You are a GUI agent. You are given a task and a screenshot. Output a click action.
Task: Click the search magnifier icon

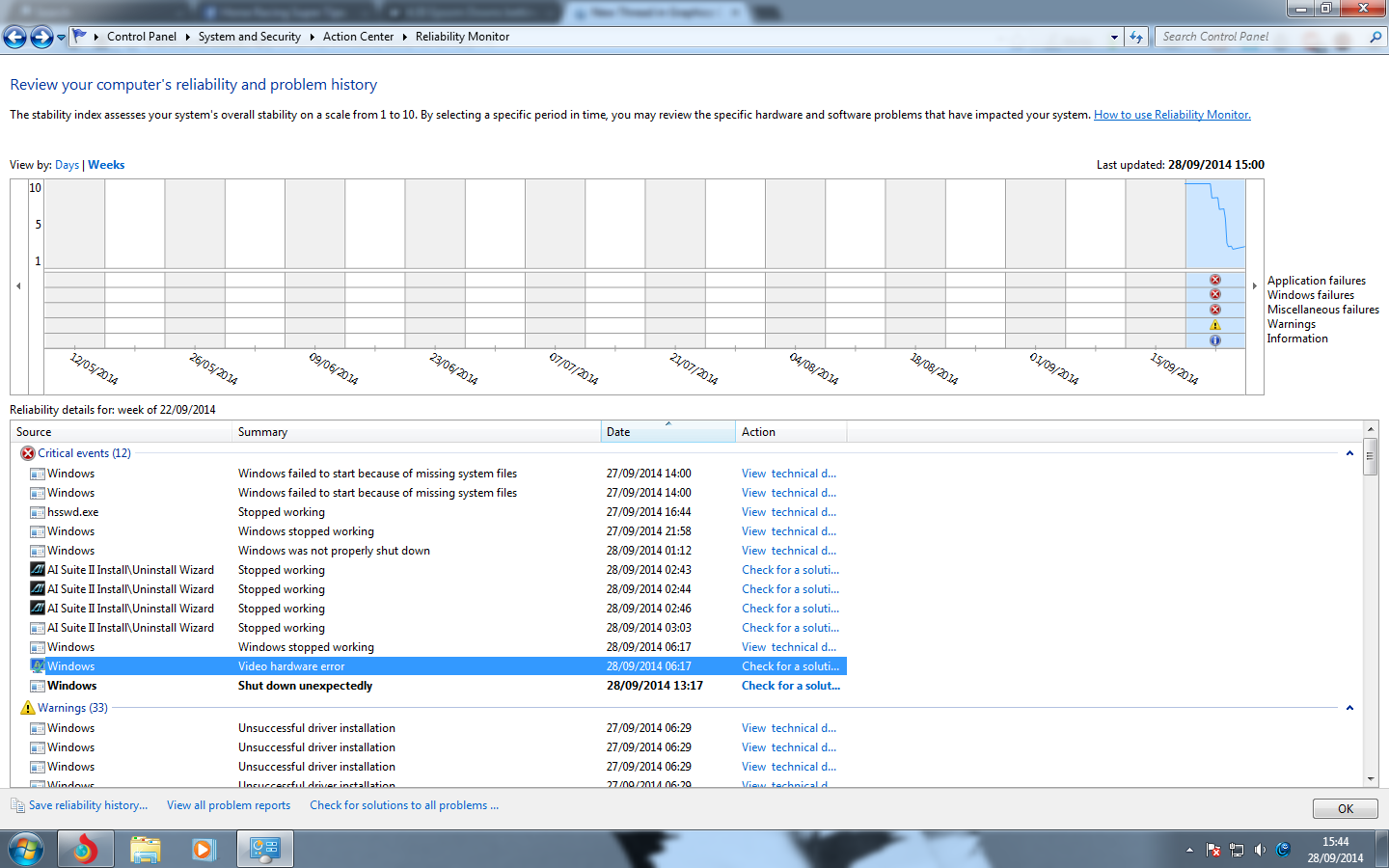pyautogui.click(x=1375, y=37)
